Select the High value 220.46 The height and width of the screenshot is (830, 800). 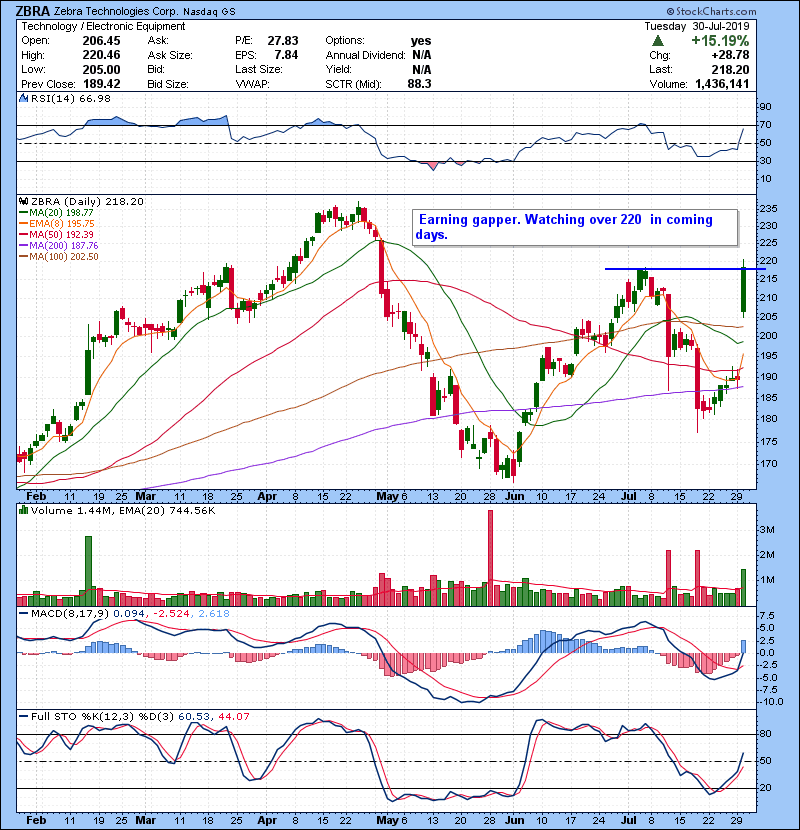101,55
